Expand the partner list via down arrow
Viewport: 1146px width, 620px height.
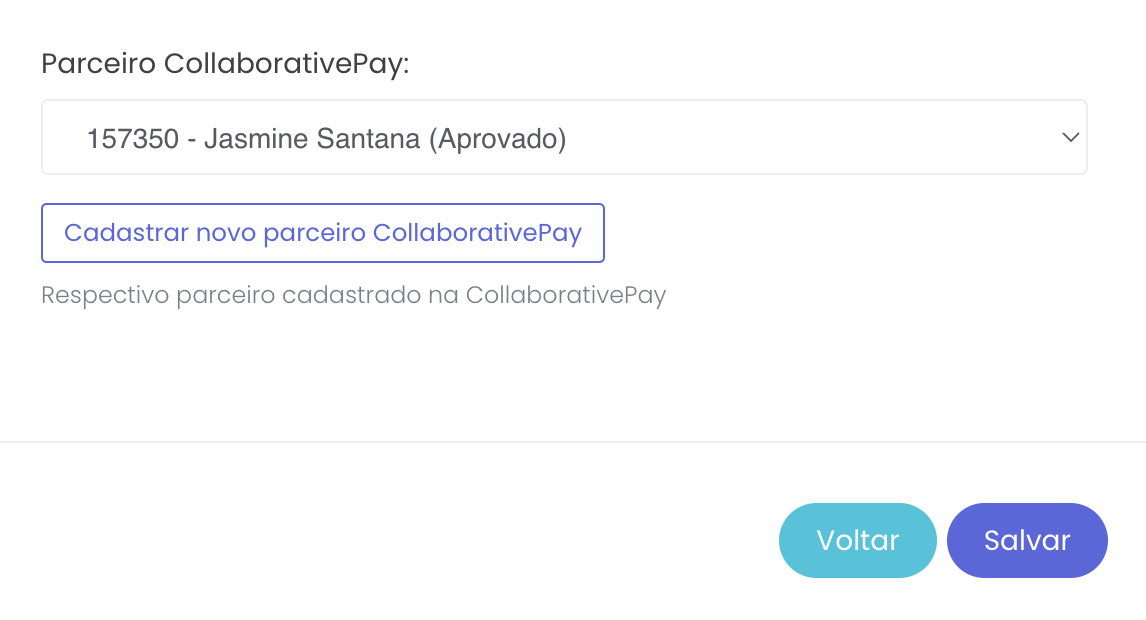tap(1071, 137)
